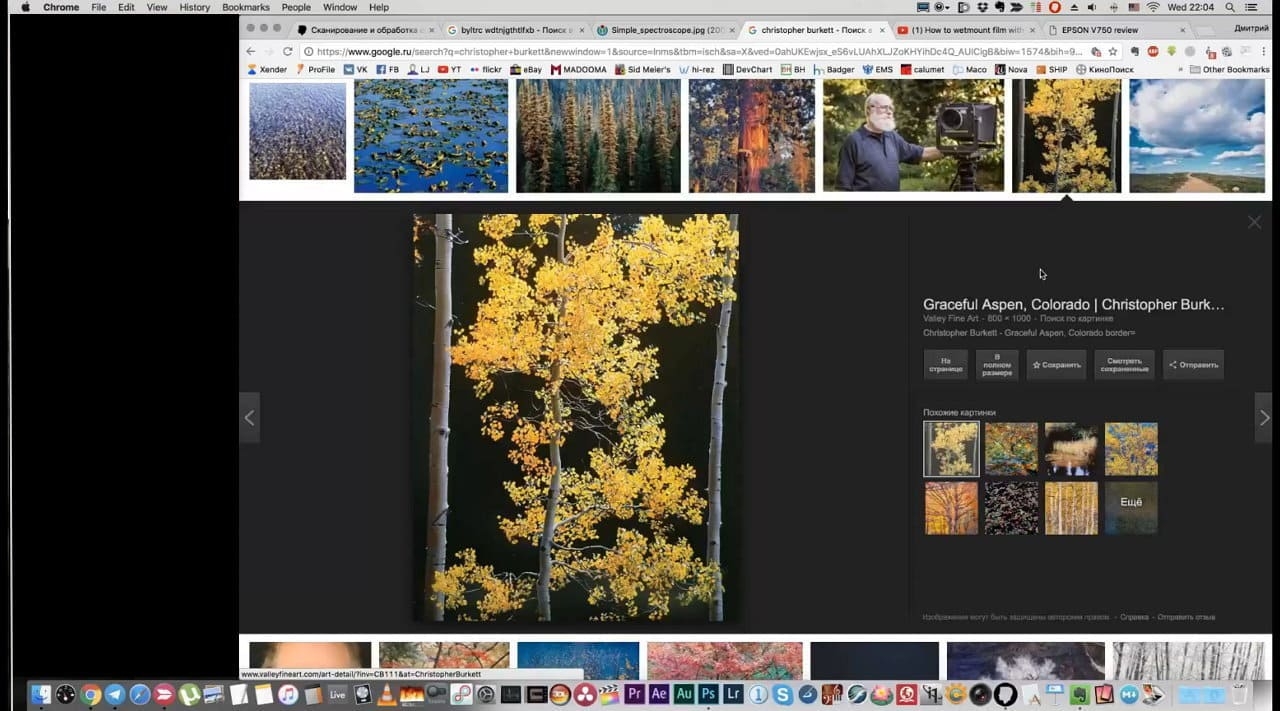Open the Window menu

tap(340, 7)
